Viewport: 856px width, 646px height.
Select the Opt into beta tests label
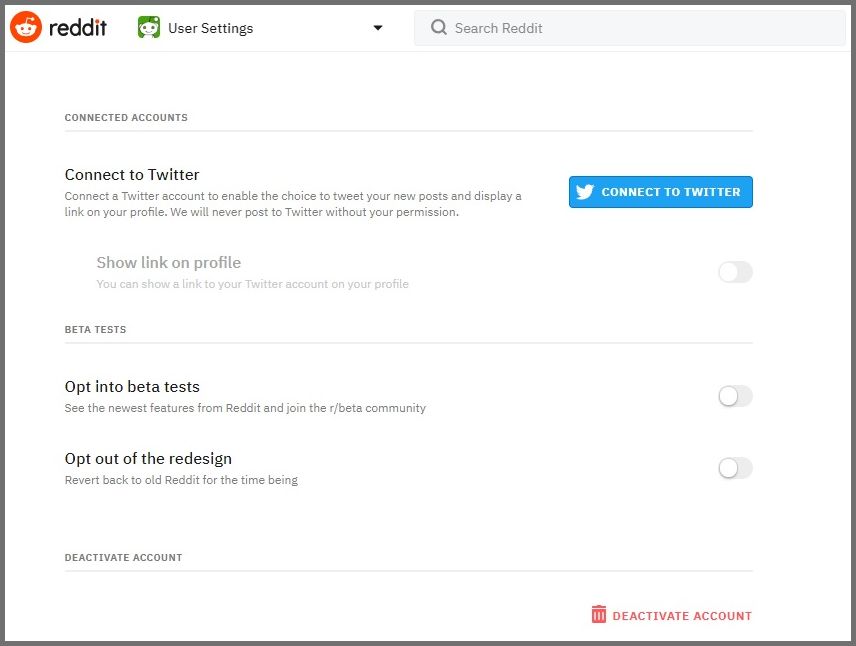[132, 387]
